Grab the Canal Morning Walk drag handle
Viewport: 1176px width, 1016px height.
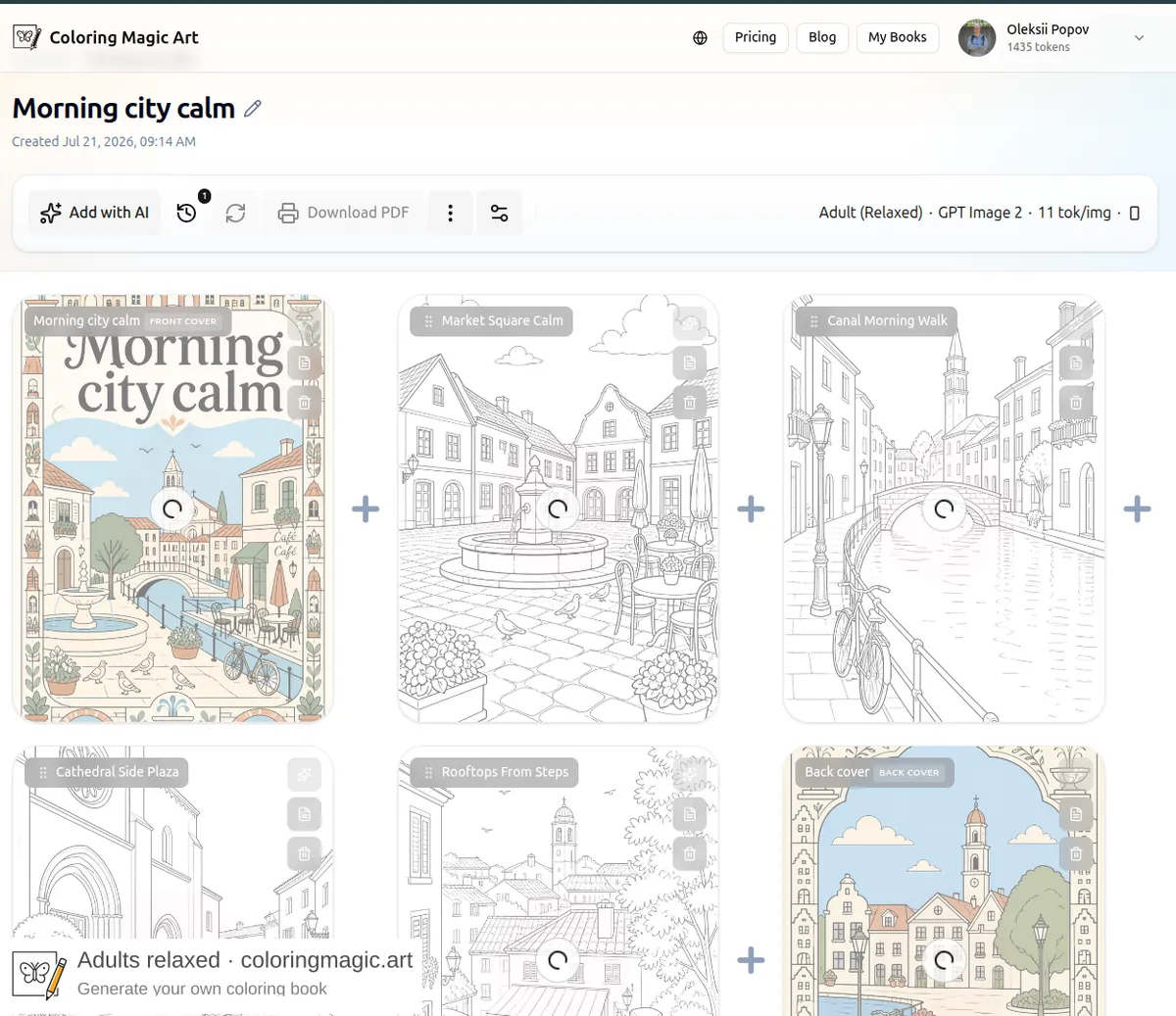(x=813, y=321)
